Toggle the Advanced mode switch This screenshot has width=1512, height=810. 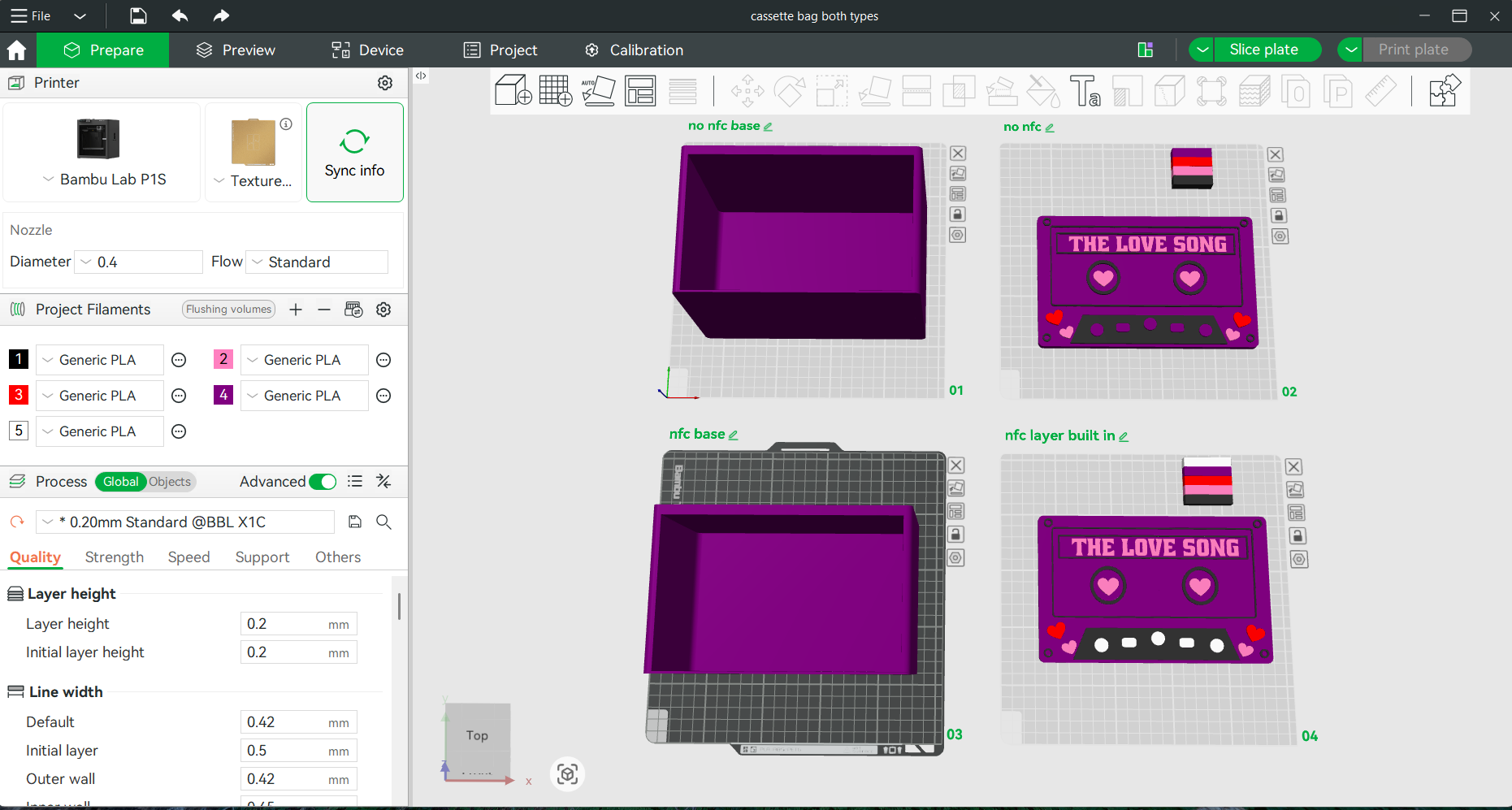click(x=323, y=482)
